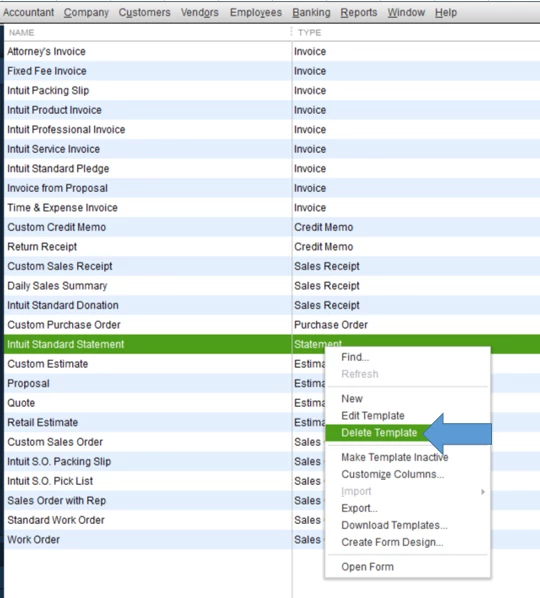Click Make Template Inactive
The image size is (540, 598).
coord(395,457)
